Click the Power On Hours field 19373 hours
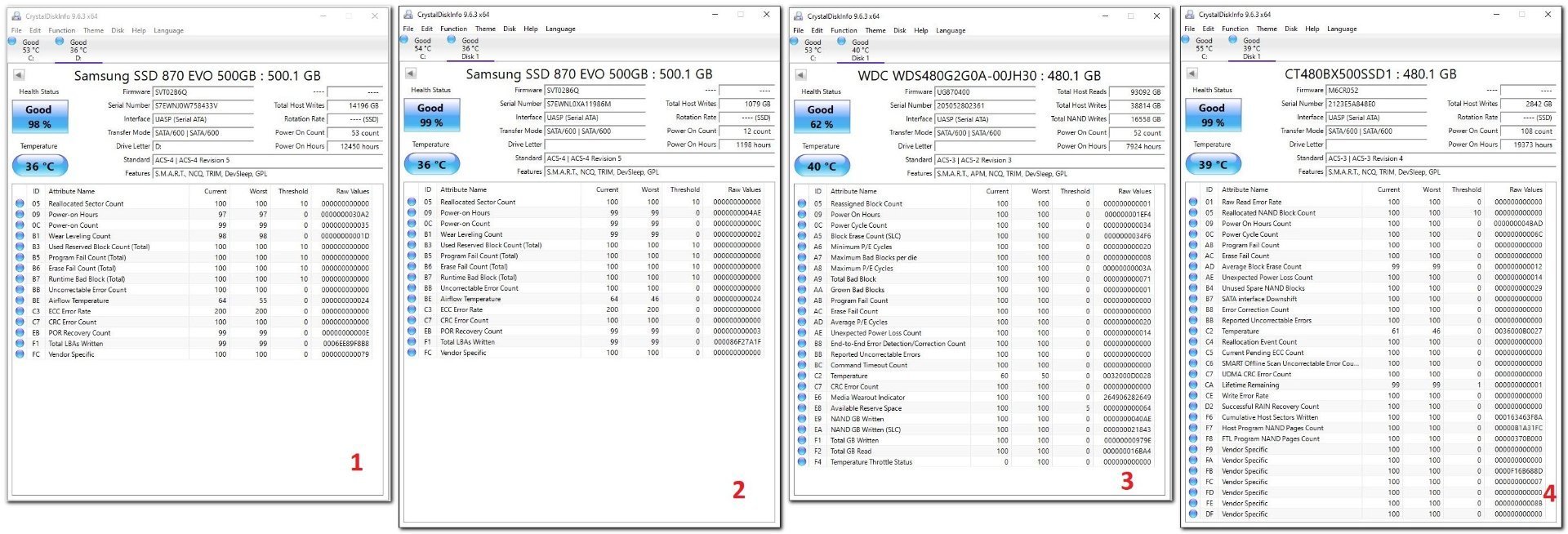Screen dimensions: 1568x534 click(1528, 145)
